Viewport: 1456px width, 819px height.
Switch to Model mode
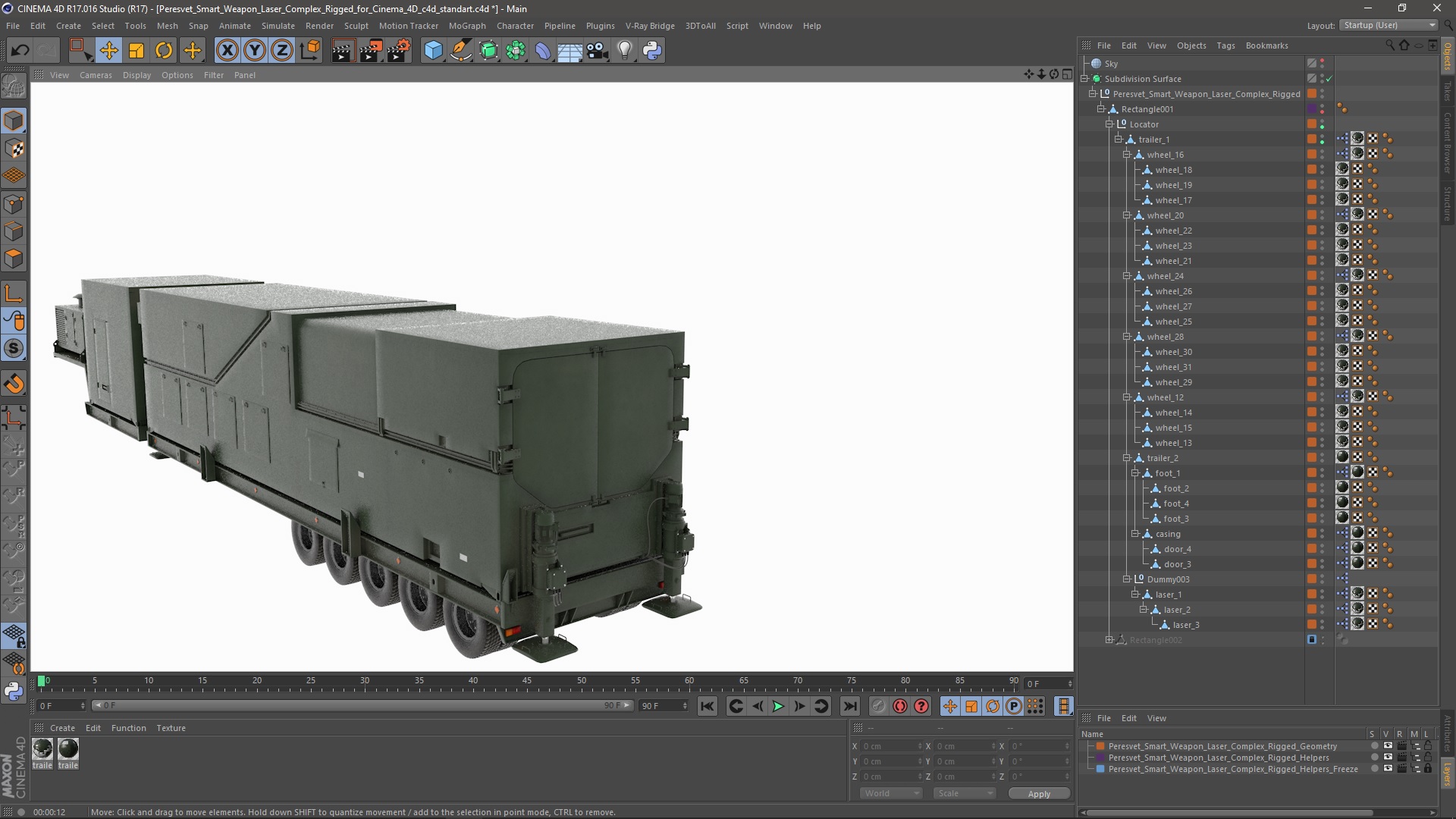pyautogui.click(x=14, y=121)
